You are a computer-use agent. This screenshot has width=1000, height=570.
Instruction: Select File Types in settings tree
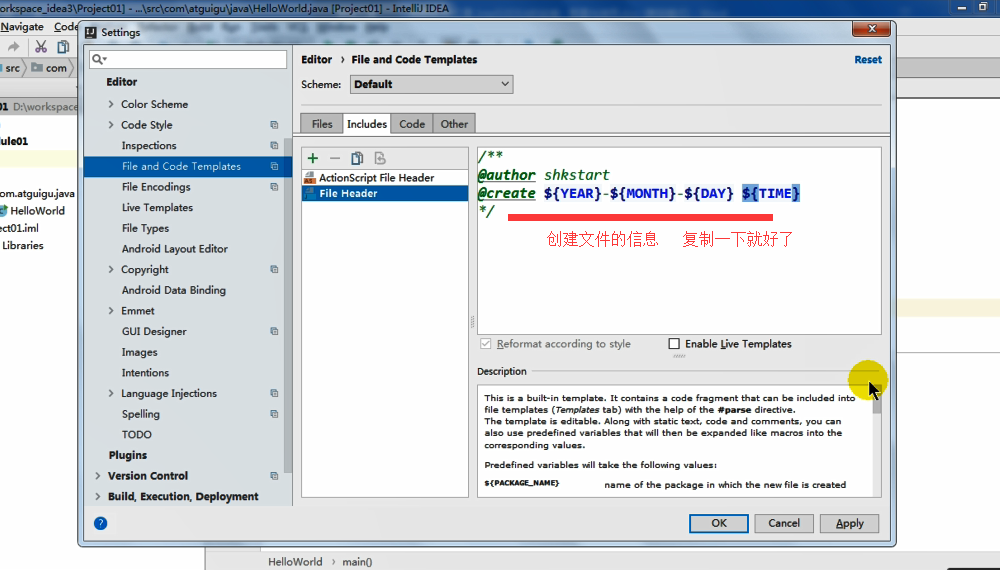145,228
